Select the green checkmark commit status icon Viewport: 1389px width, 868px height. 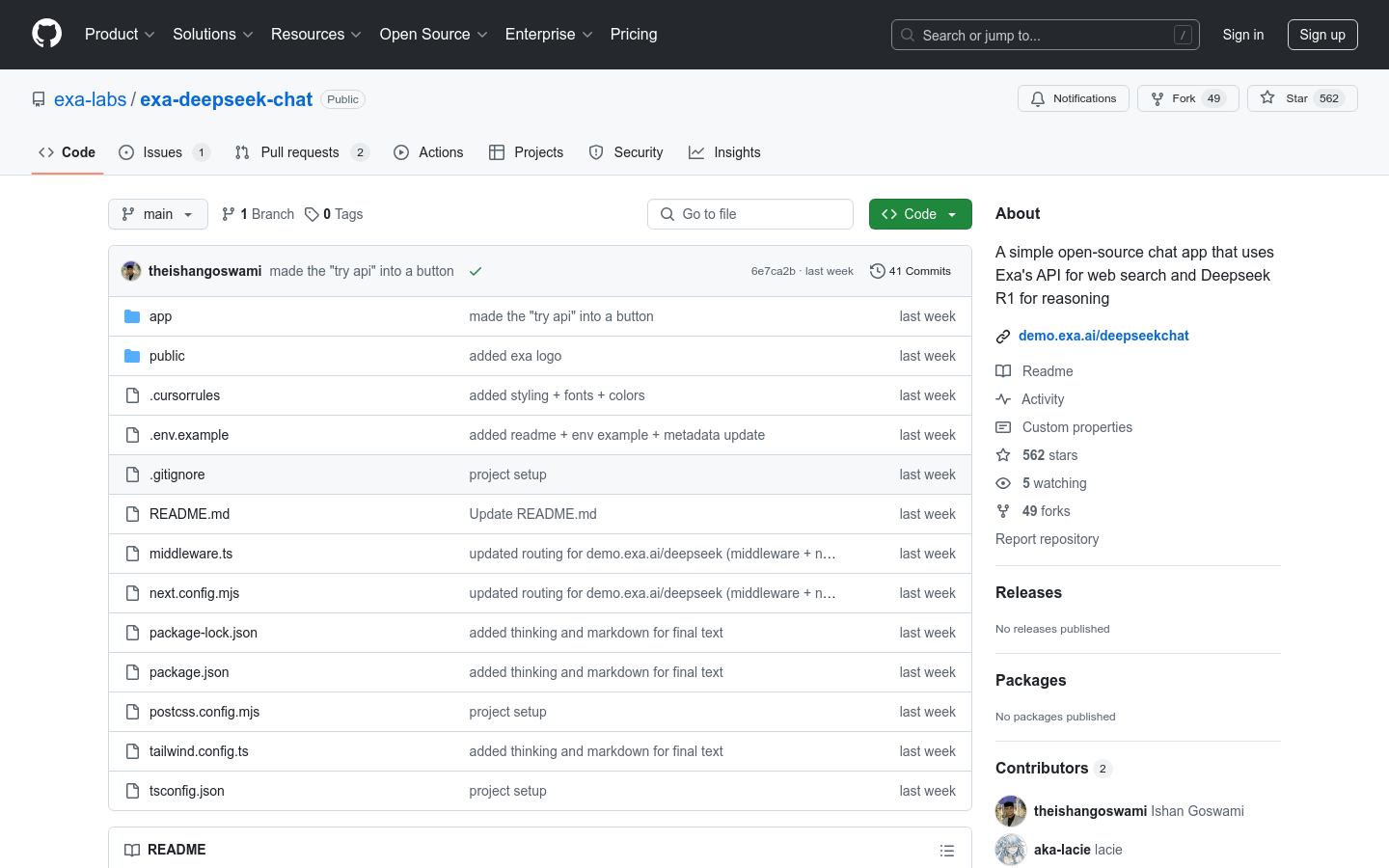(475, 271)
